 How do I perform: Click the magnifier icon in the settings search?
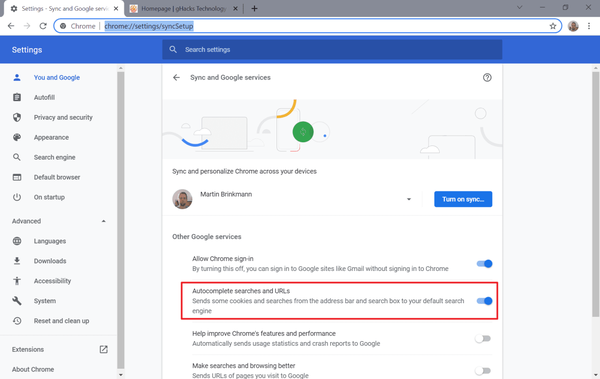[173, 49]
